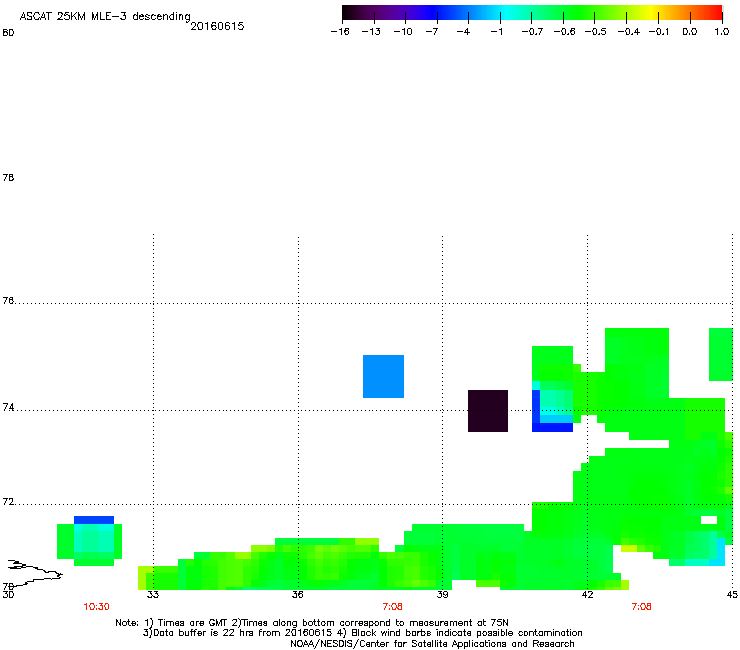The image size is (740, 650).
Task: Click the red '10:30' time label
Action: (96, 607)
